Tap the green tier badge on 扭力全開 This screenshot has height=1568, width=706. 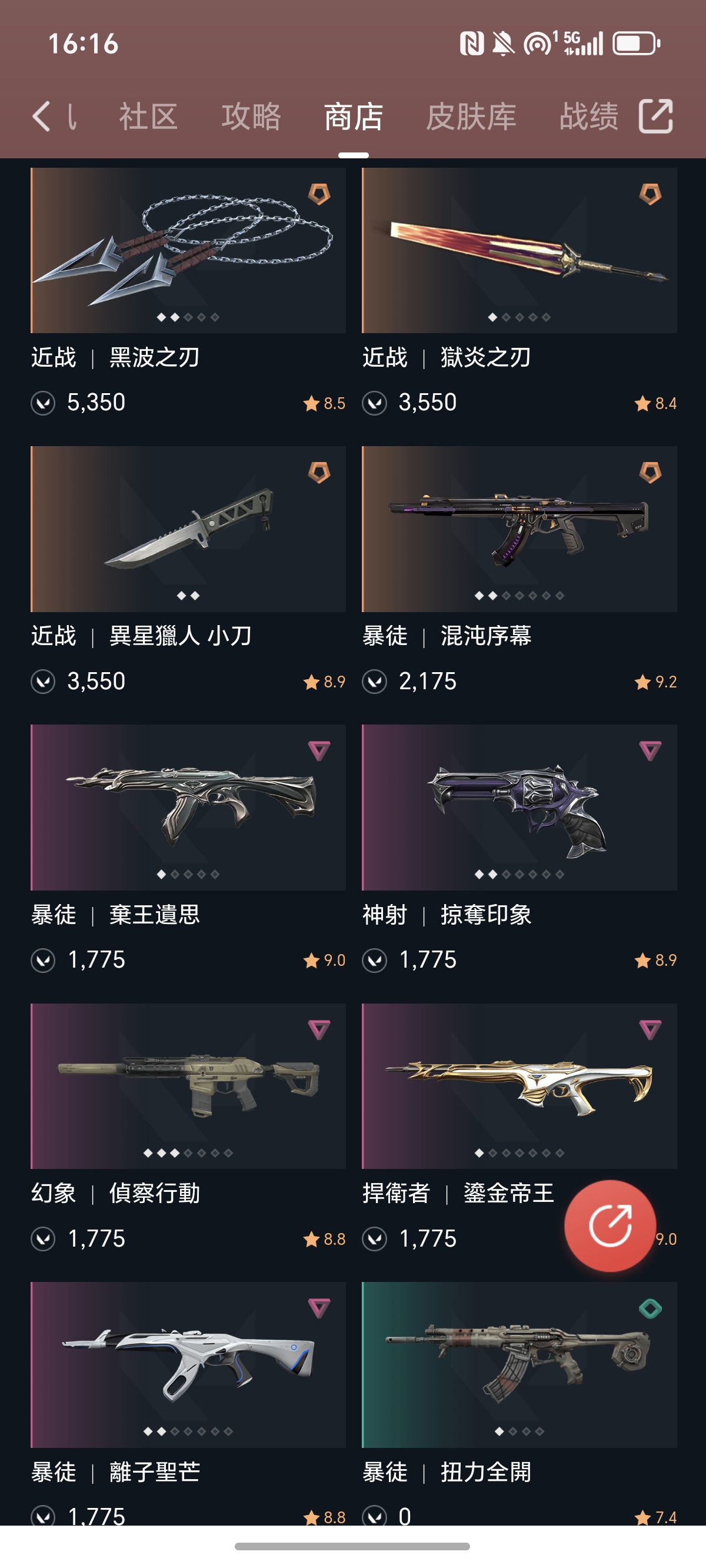[x=650, y=1308]
